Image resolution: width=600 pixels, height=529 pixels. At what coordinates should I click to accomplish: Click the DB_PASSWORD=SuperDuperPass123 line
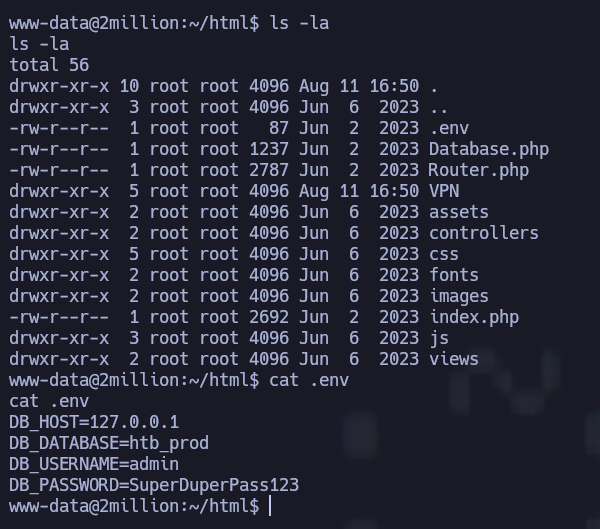point(154,485)
